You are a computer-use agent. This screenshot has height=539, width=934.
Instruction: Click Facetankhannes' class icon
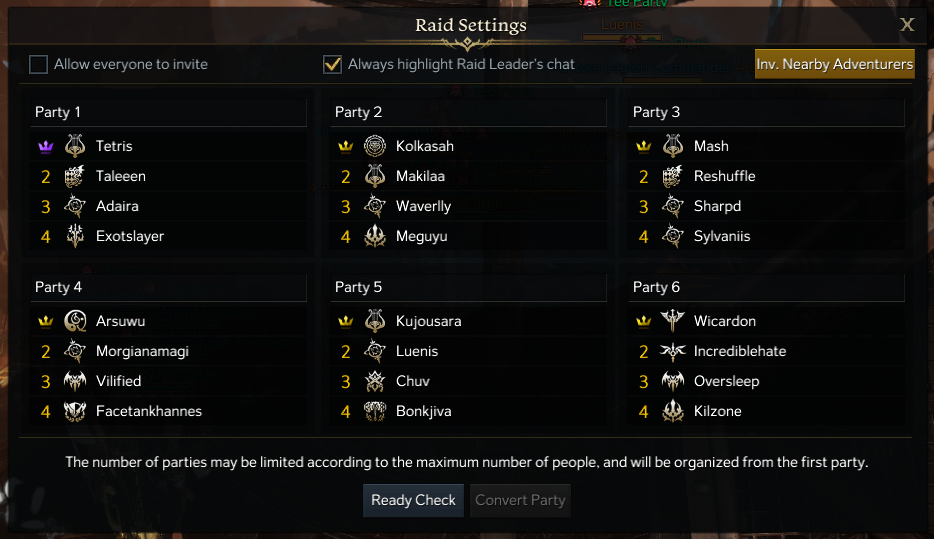76,411
